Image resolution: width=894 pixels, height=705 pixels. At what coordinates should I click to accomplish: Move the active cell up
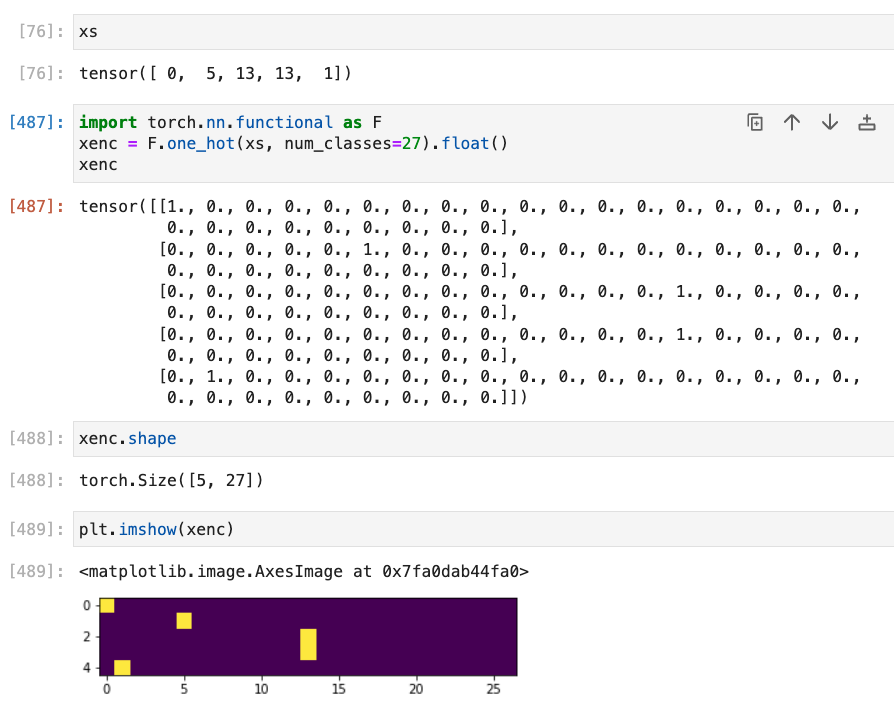tap(792, 123)
